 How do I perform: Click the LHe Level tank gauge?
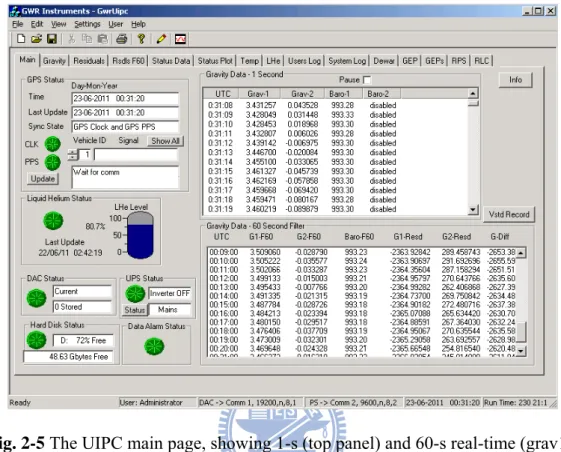(140, 235)
